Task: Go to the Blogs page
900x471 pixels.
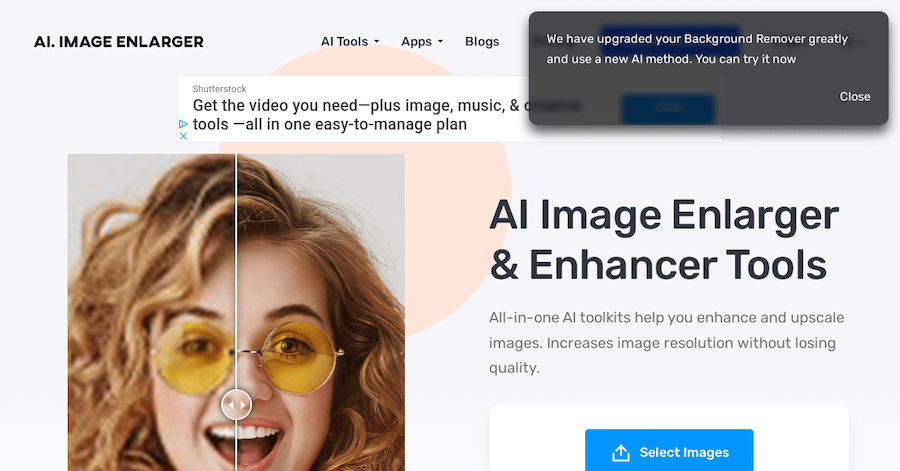Action: 482,41
